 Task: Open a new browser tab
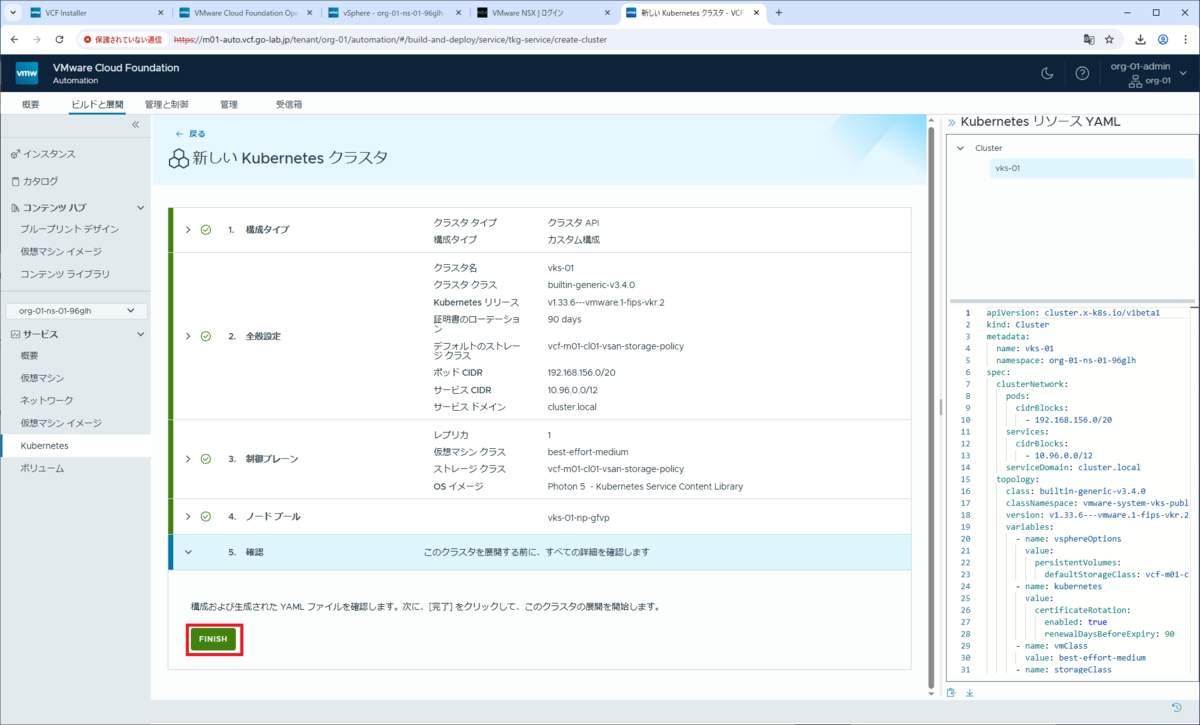[779, 13]
